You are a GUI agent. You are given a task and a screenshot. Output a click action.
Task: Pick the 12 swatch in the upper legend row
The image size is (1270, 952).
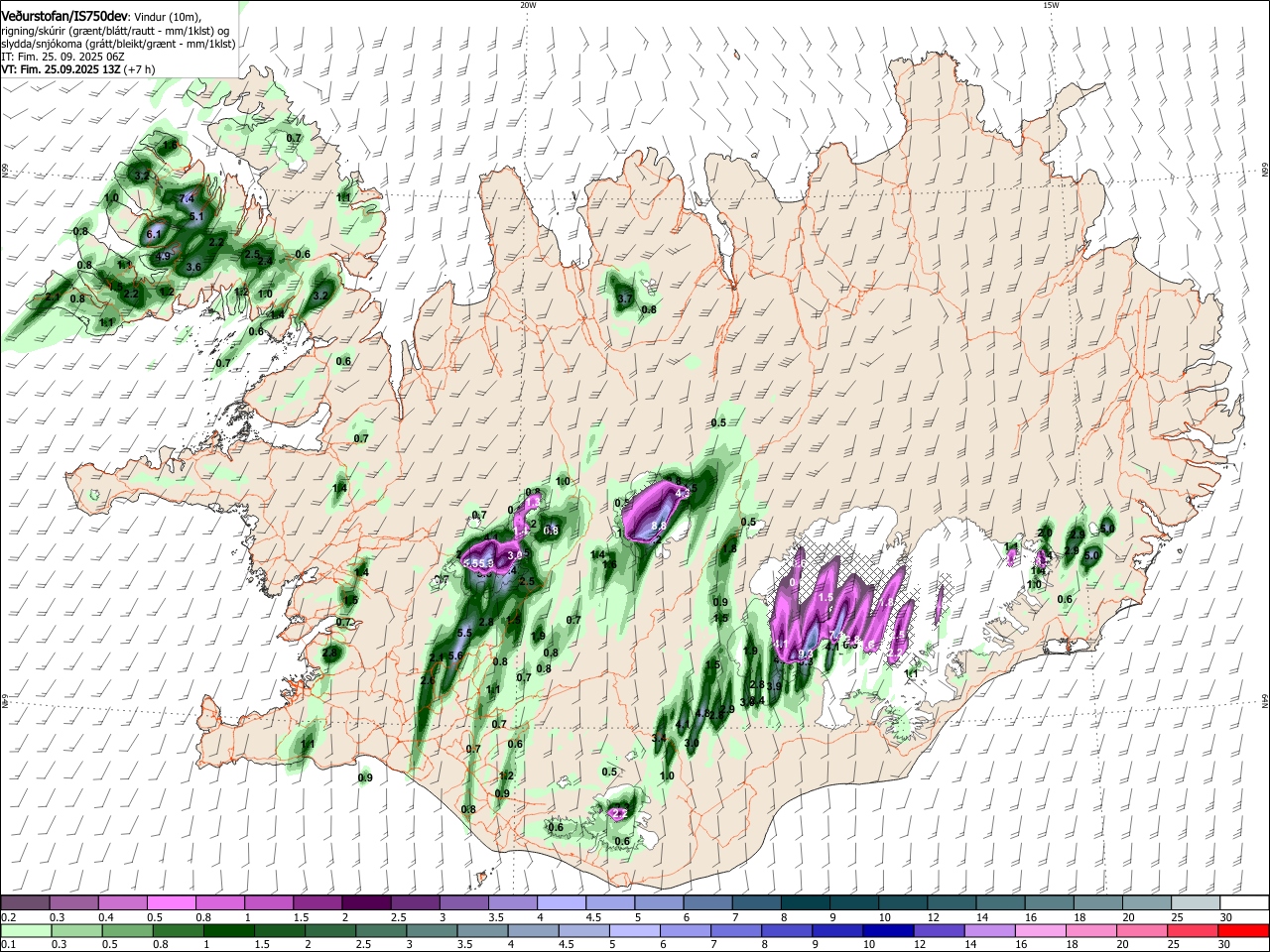[x=952, y=903]
